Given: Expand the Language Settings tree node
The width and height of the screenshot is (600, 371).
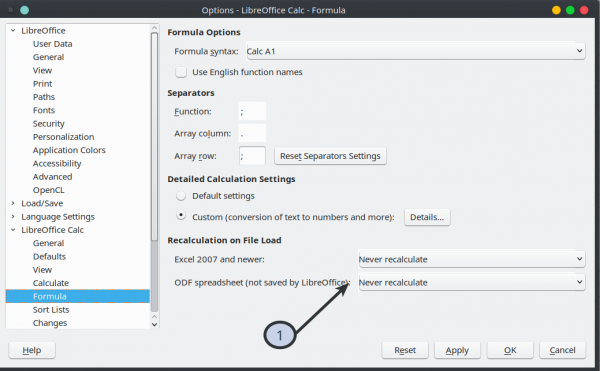Looking at the screenshot, I should (13, 216).
